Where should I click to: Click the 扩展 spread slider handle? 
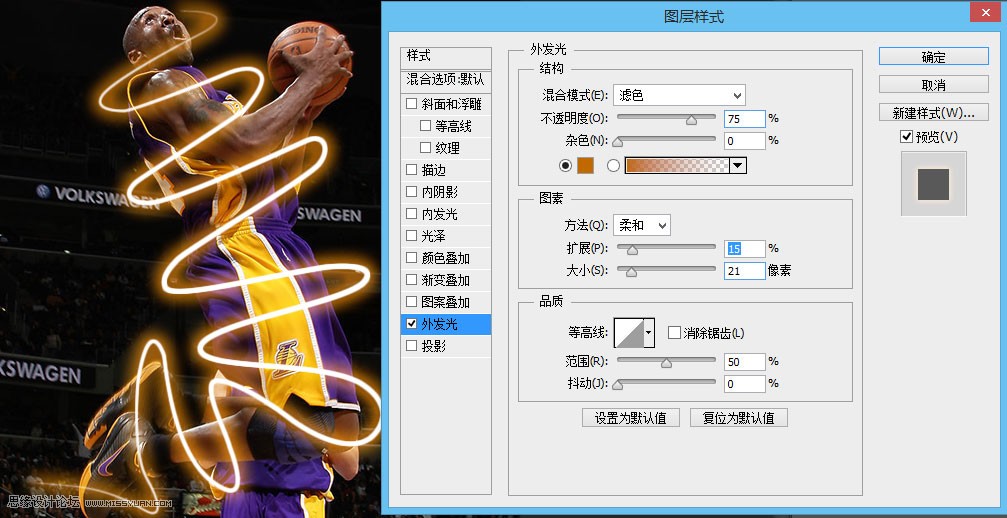(632, 249)
